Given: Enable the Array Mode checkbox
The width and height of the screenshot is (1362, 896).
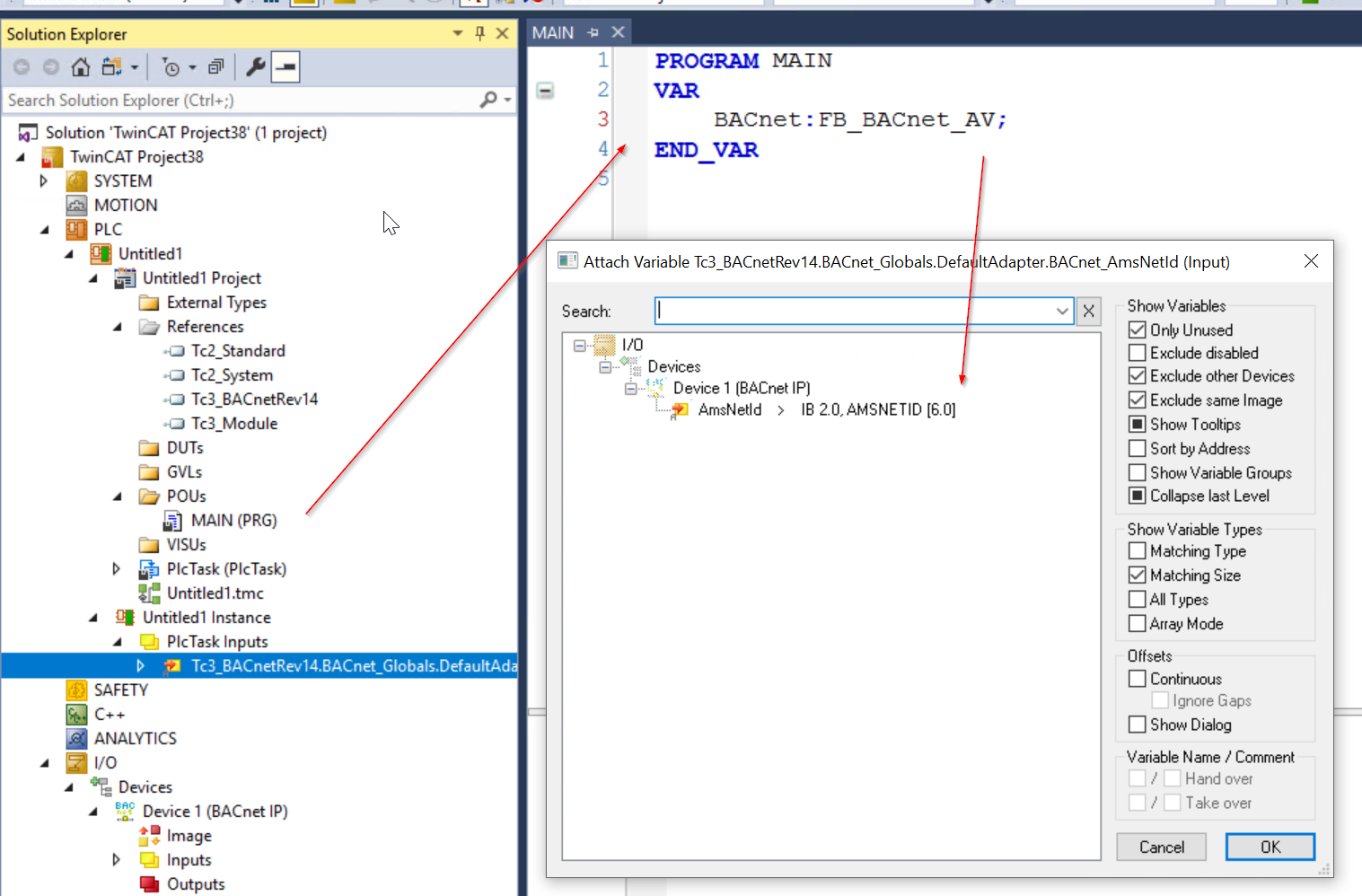Looking at the screenshot, I should (1137, 623).
